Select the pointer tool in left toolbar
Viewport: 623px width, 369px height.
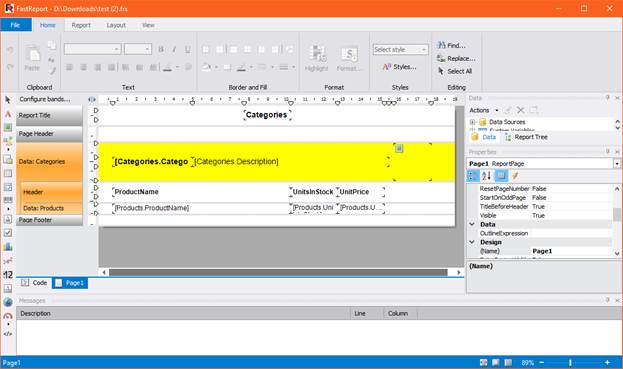click(8, 100)
